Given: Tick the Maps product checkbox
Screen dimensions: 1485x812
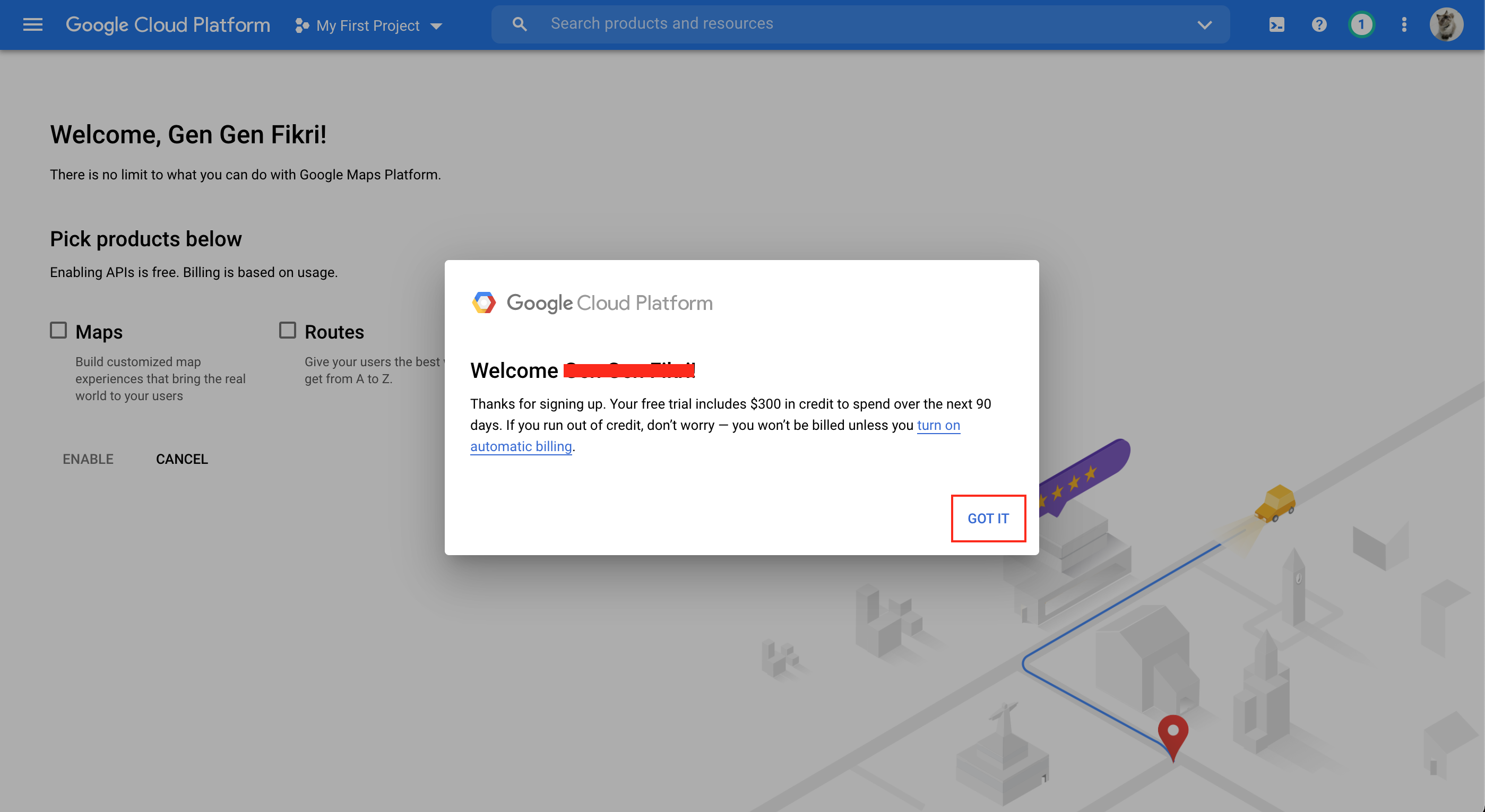Looking at the screenshot, I should point(58,330).
